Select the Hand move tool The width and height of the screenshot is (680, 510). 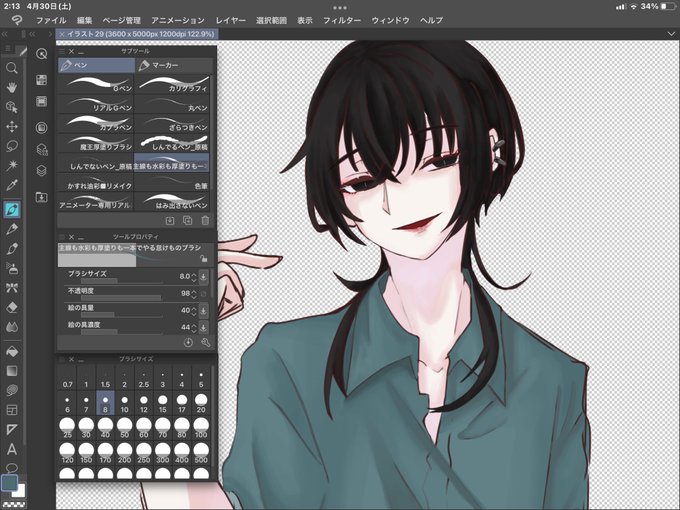pyautogui.click(x=12, y=87)
